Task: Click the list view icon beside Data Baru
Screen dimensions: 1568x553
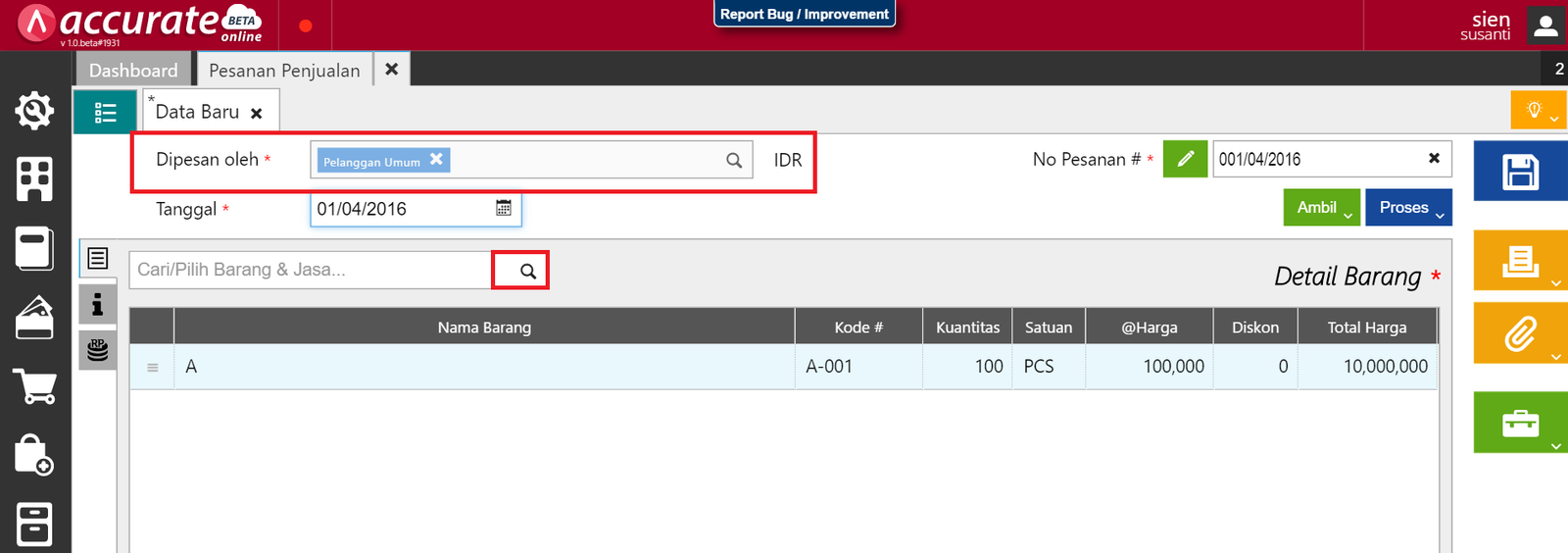Action: click(x=105, y=113)
